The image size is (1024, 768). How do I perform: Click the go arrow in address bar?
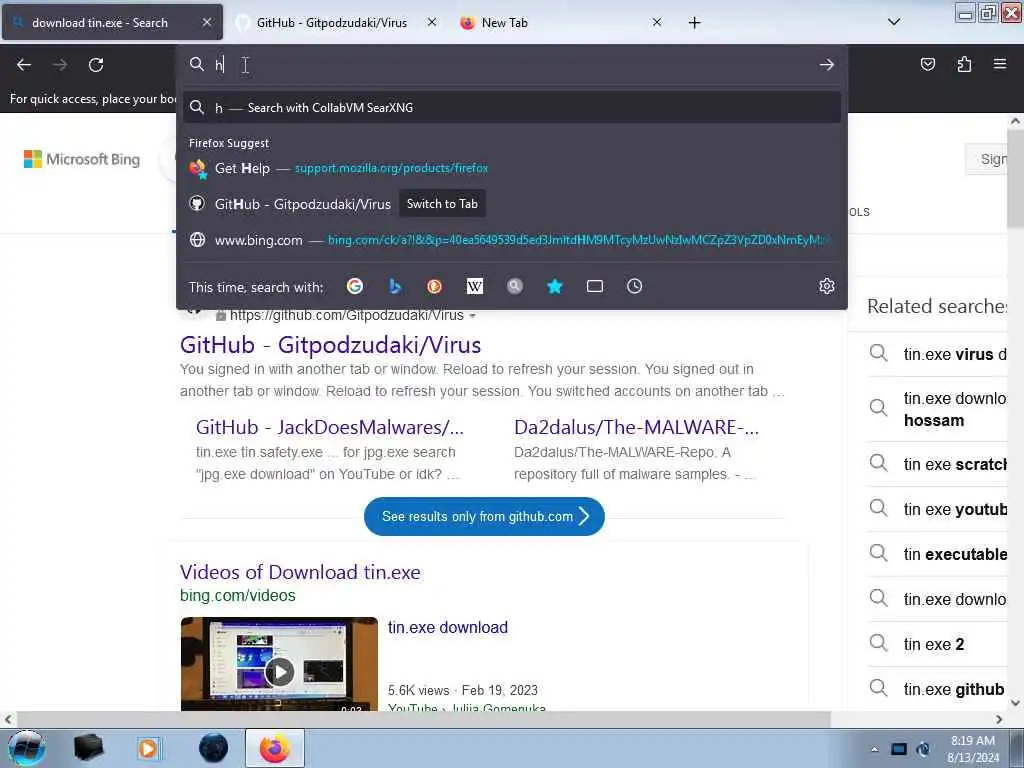(827, 65)
